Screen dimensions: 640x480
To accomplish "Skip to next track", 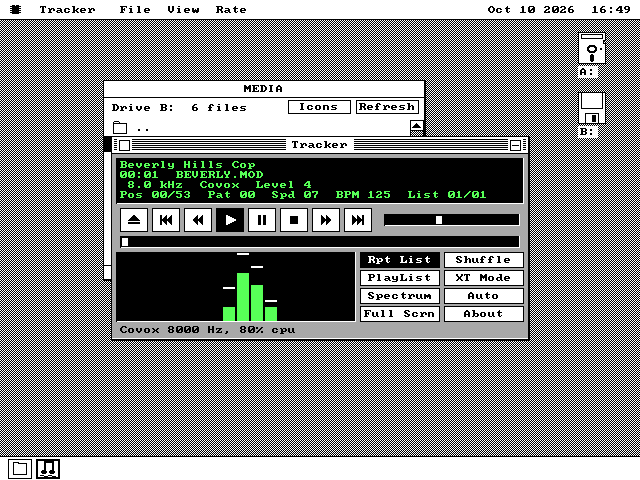I will 358,220.
